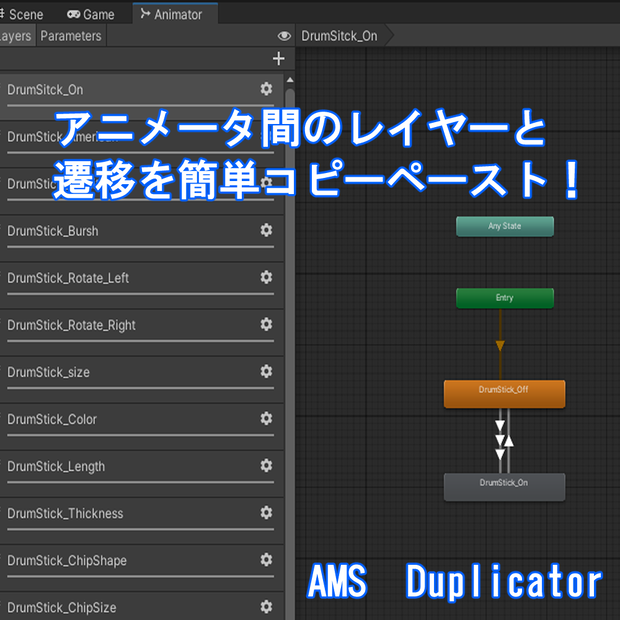Open gear settings for DrumStick_ChipSize layer
Image resolution: width=620 pixels, height=620 pixels.
click(x=266, y=607)
